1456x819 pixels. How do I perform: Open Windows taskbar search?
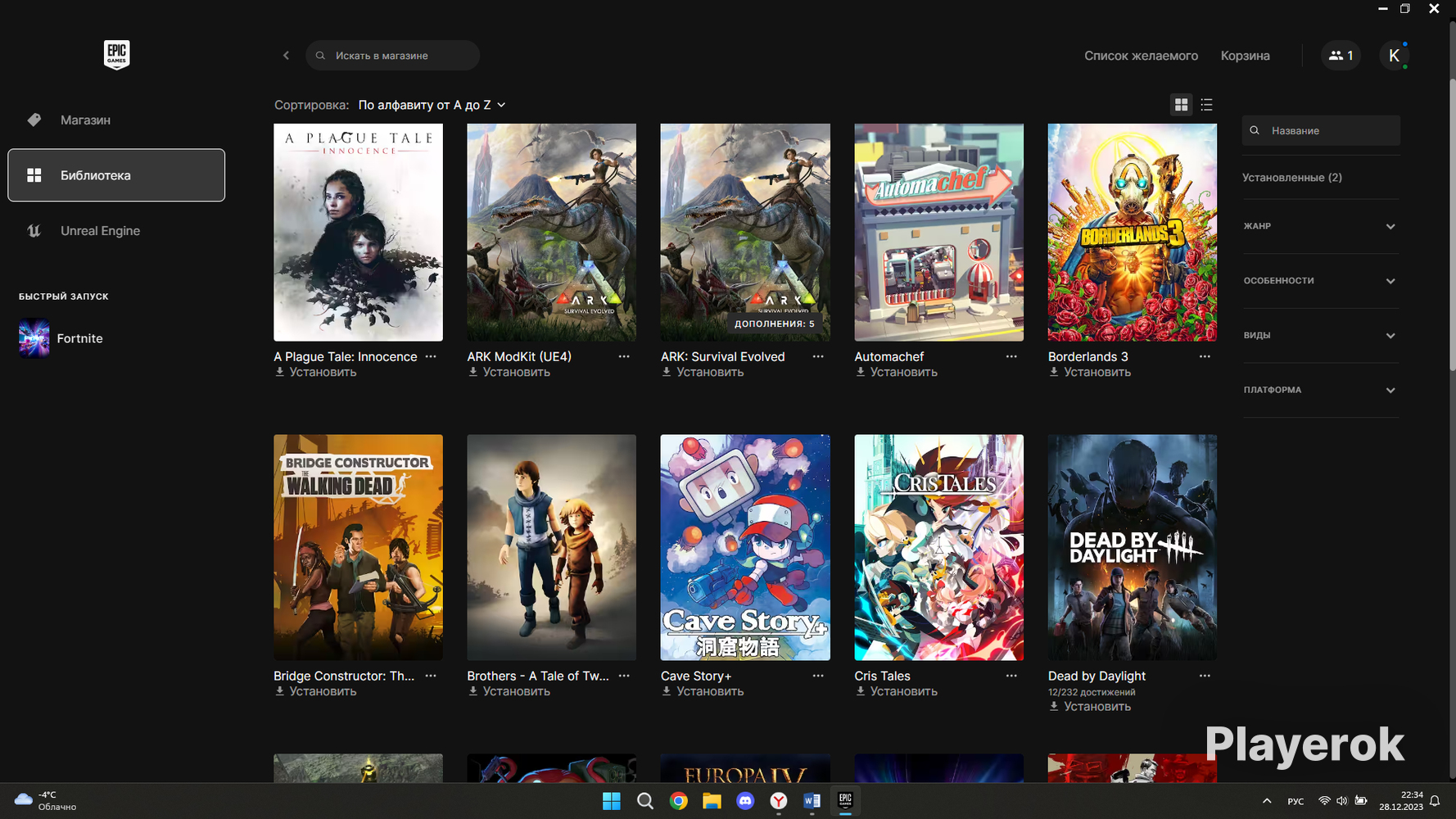[645, 801]
